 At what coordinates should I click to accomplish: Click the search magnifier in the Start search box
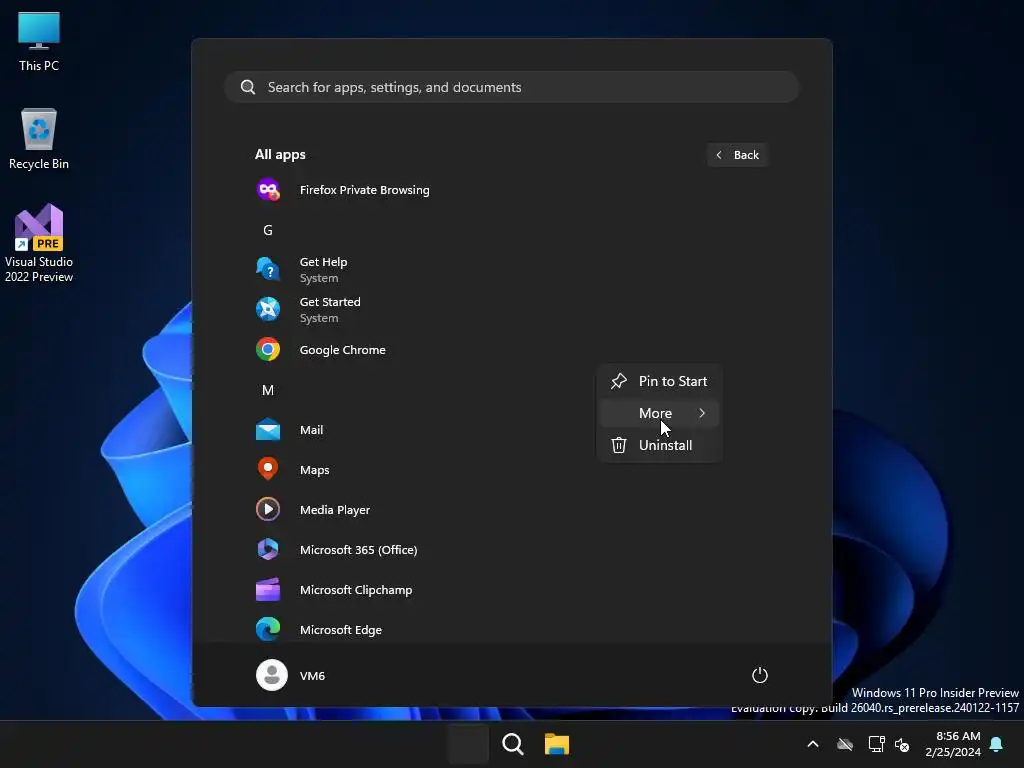248,87
